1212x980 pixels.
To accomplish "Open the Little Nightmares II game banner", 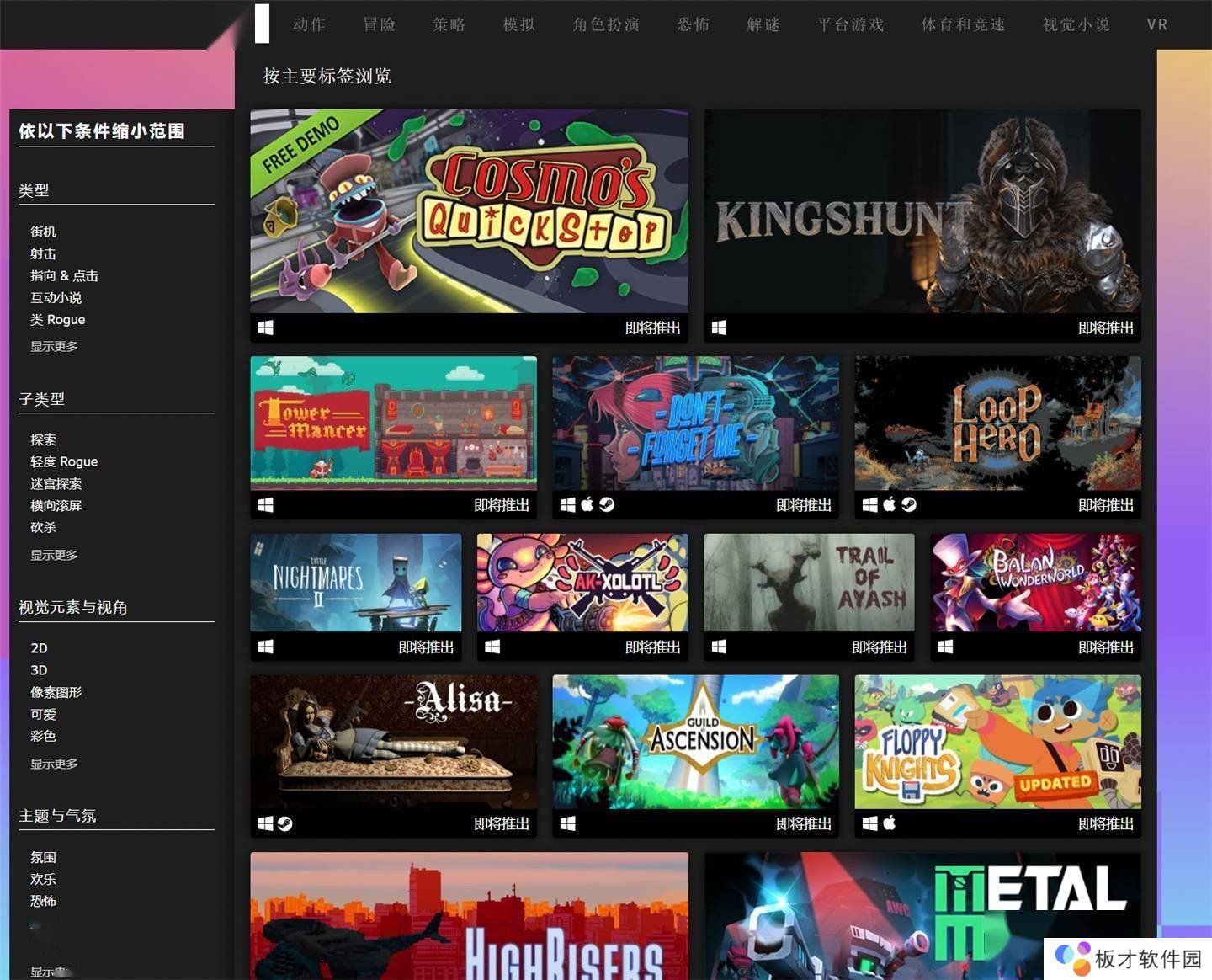I will pos(356,583).
